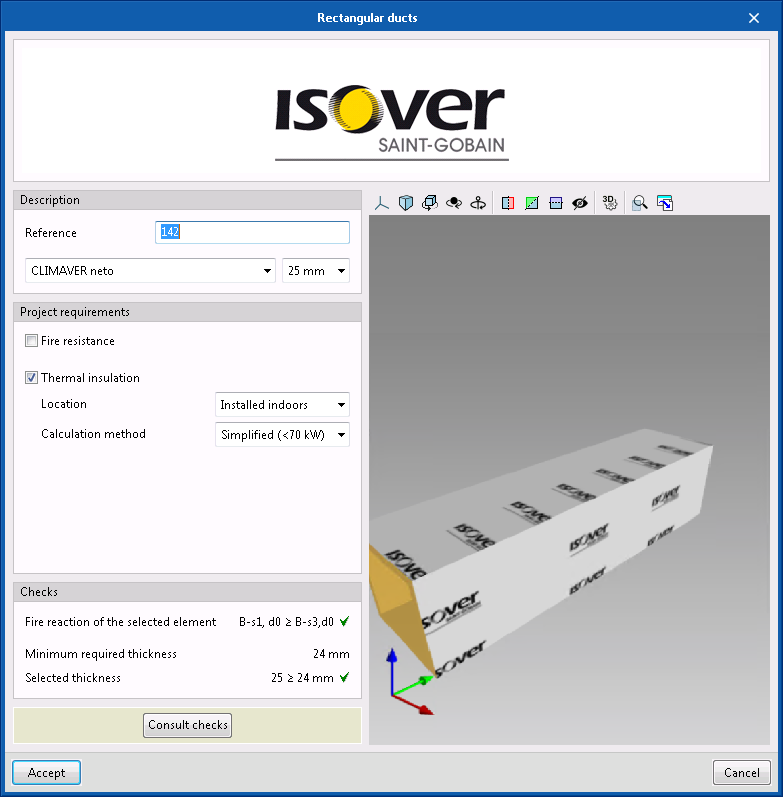Click the 'Minimum required thickness' label
This screenshot has width=783, height=797.
point(101,654)
